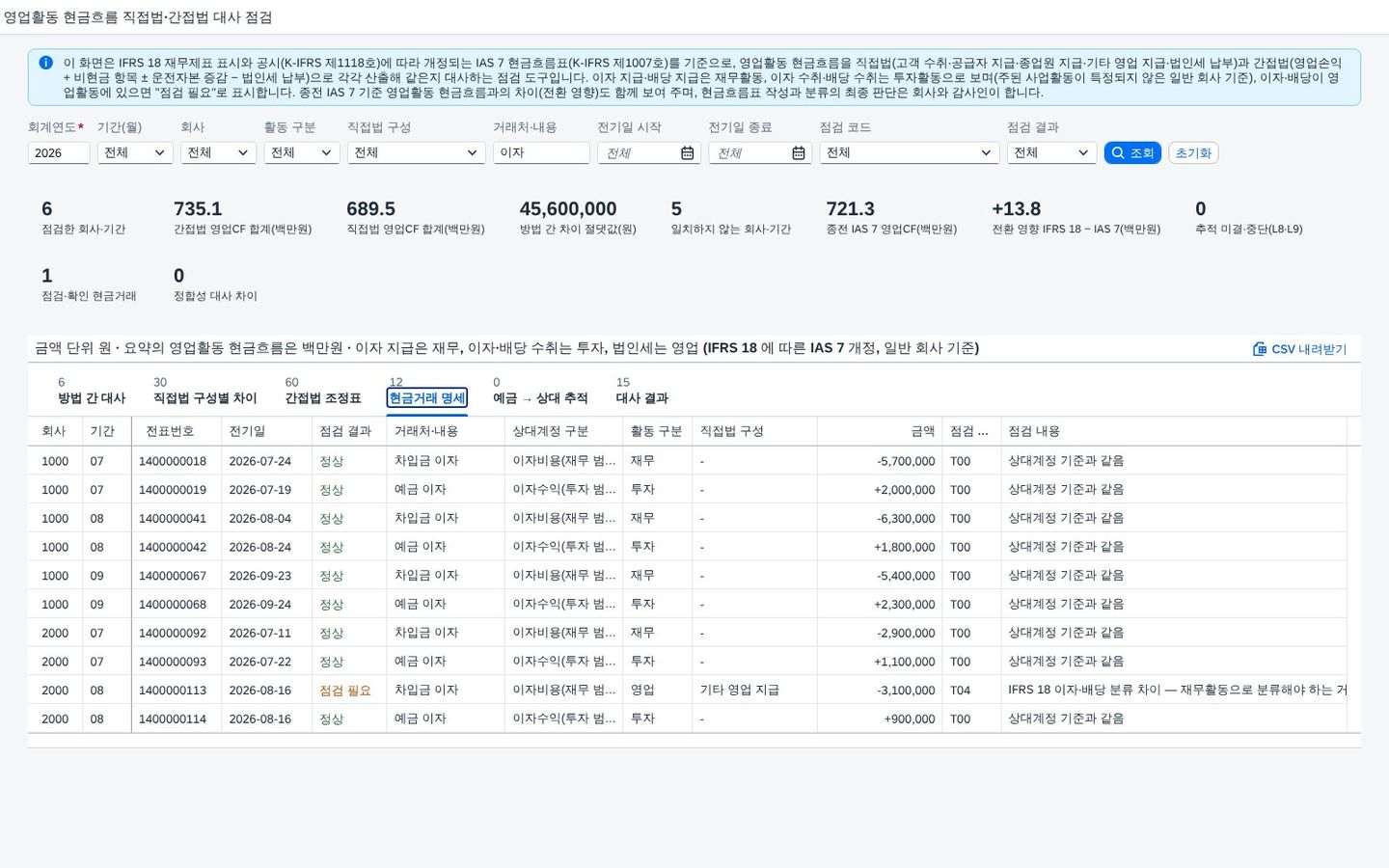Select document number 1400000018
Screen dimensions: 1389x868
click(173, 461)
